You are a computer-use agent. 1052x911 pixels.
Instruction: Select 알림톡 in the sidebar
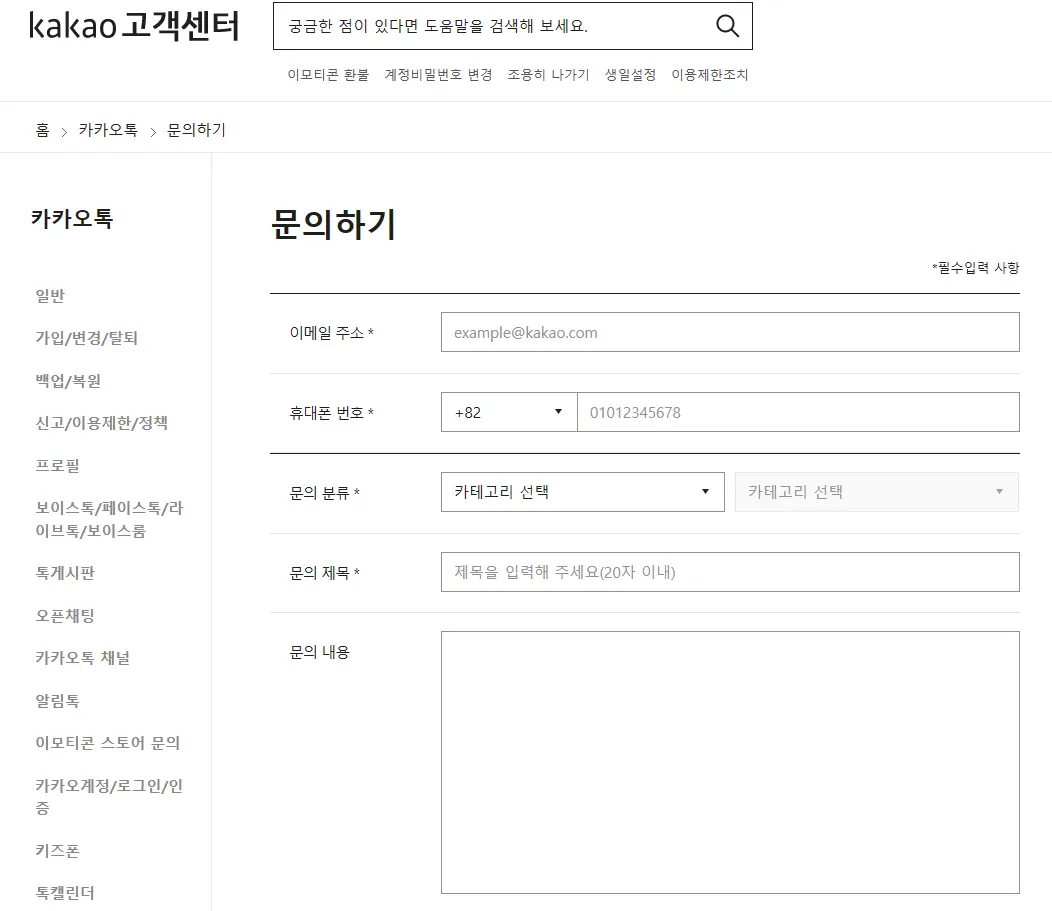click(58, 701)
